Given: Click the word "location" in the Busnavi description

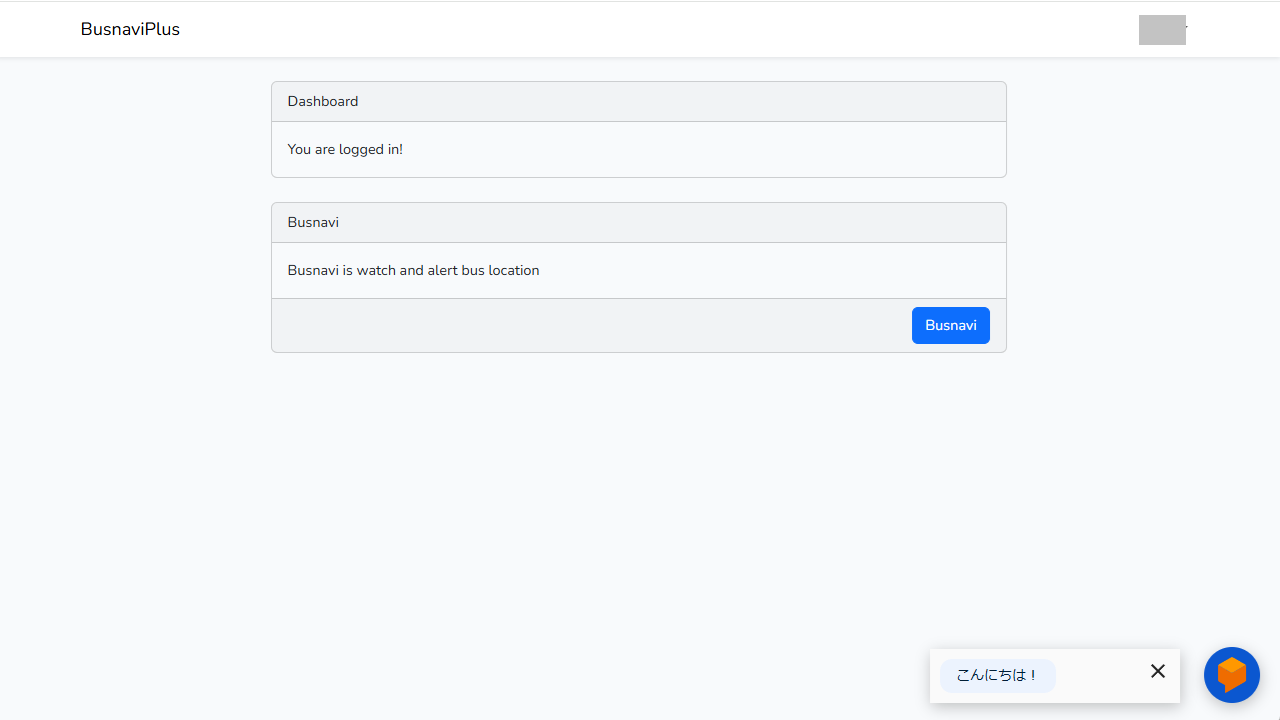Looking at the screenshot, I should click(514, 270).
